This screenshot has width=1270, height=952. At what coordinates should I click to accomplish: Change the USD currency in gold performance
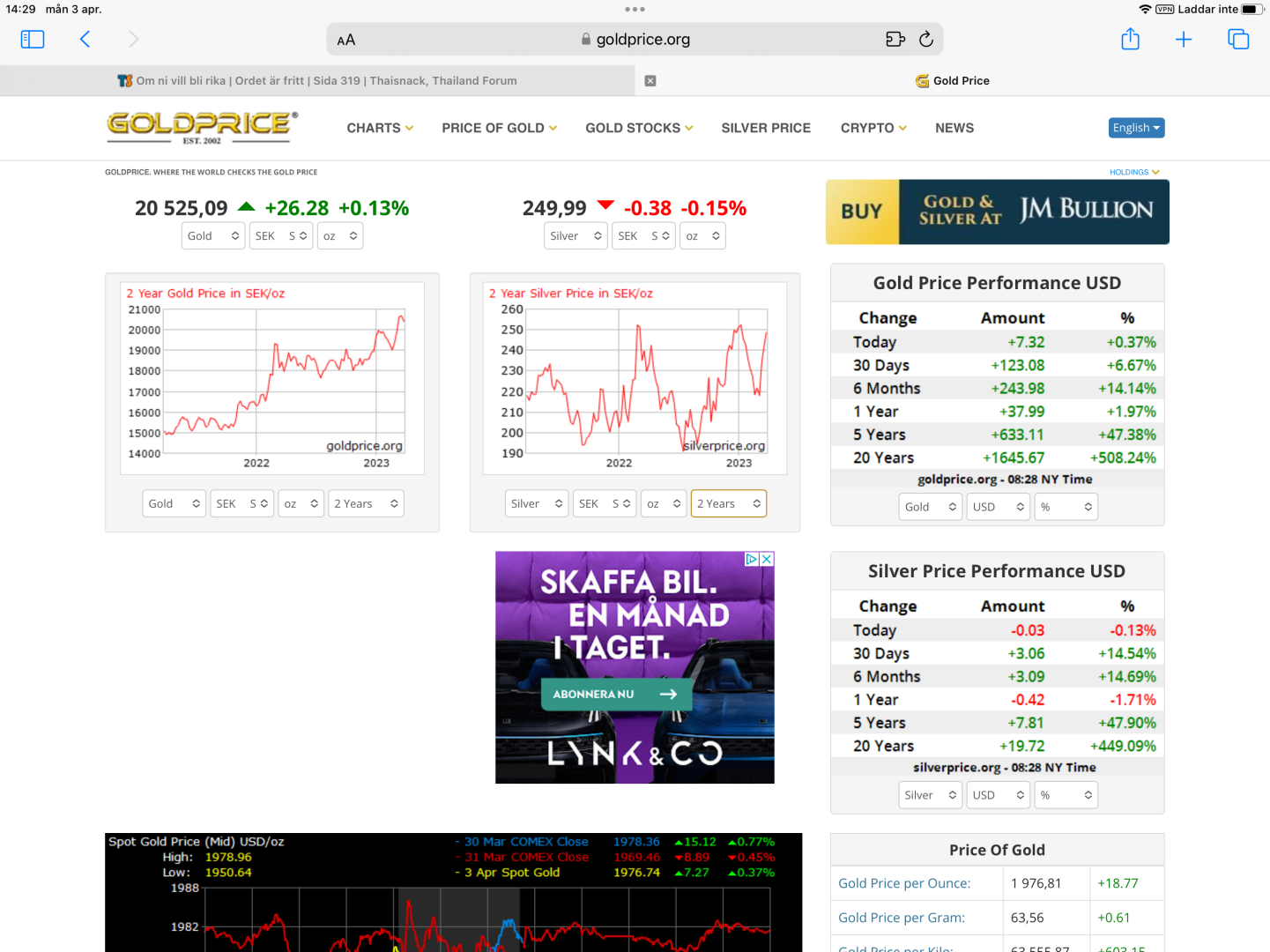998,507
